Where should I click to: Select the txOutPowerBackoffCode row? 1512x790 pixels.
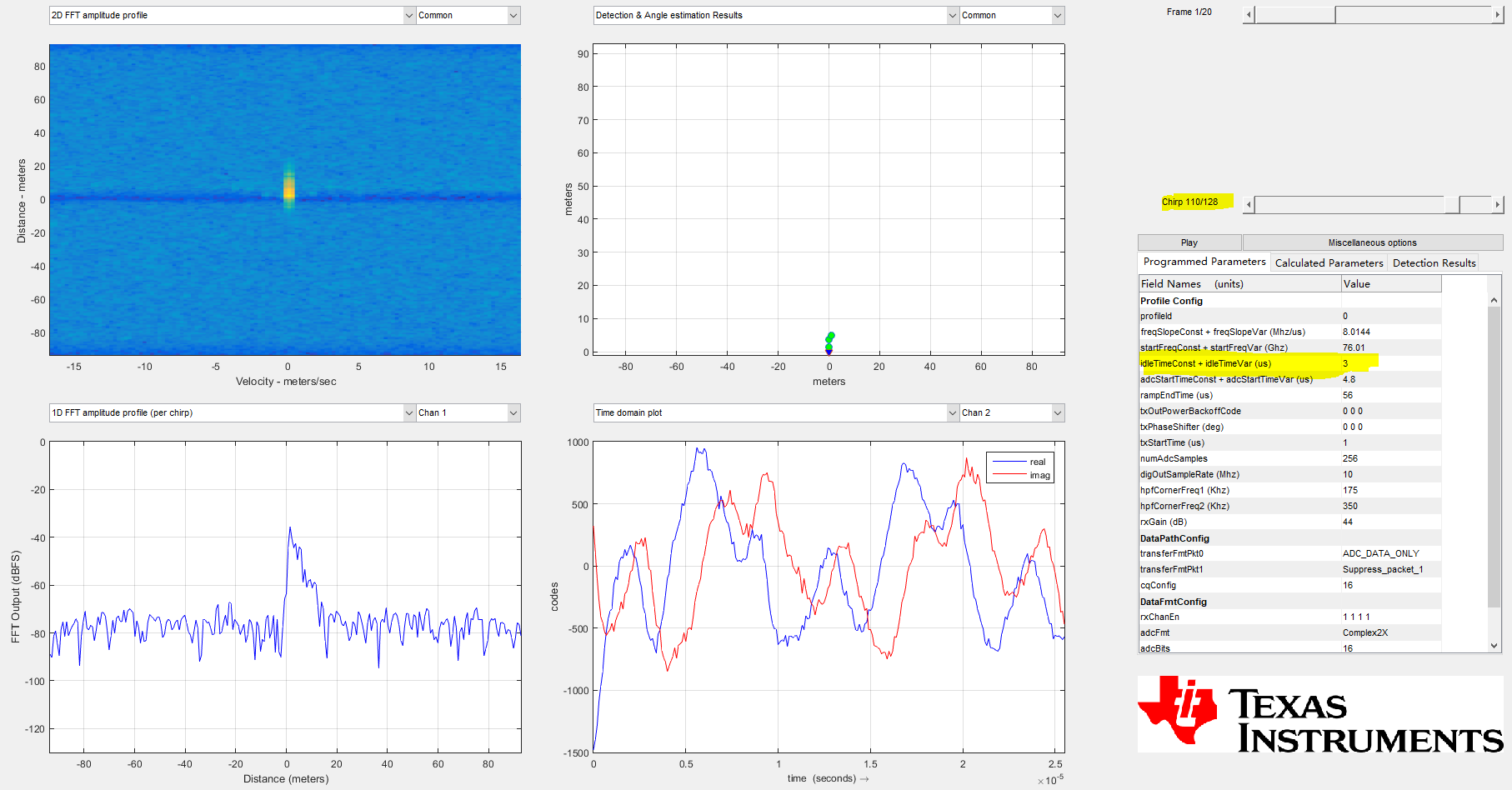point(1289,411)
